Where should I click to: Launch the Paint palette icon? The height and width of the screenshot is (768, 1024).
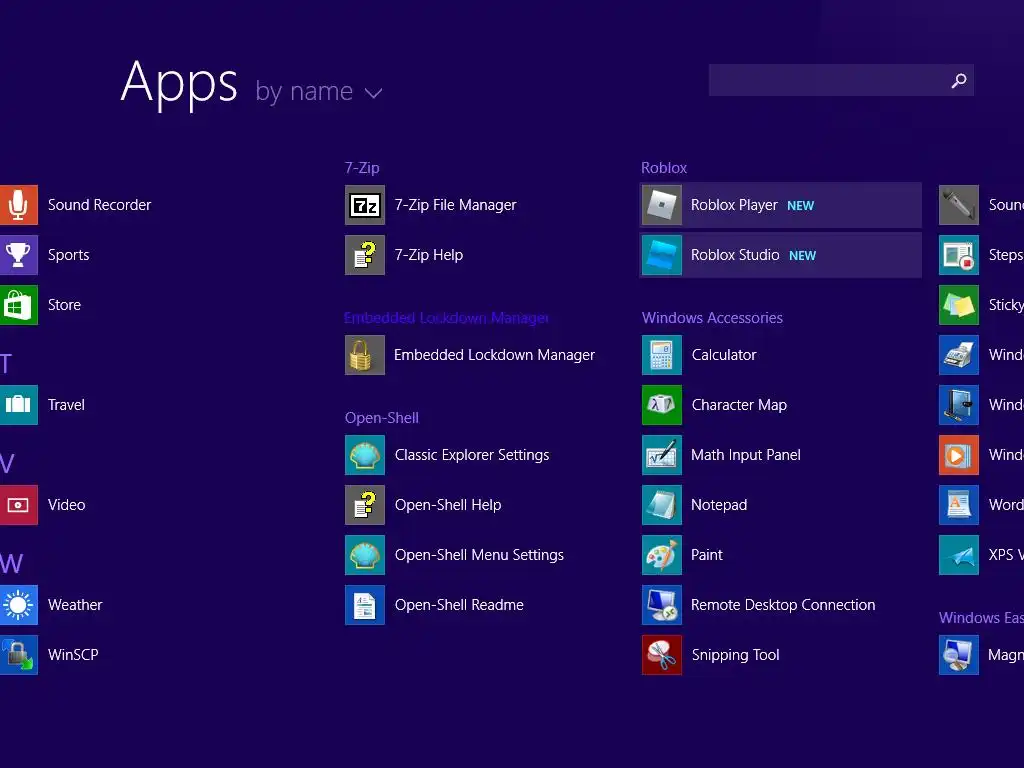click(x=662, y=555)
